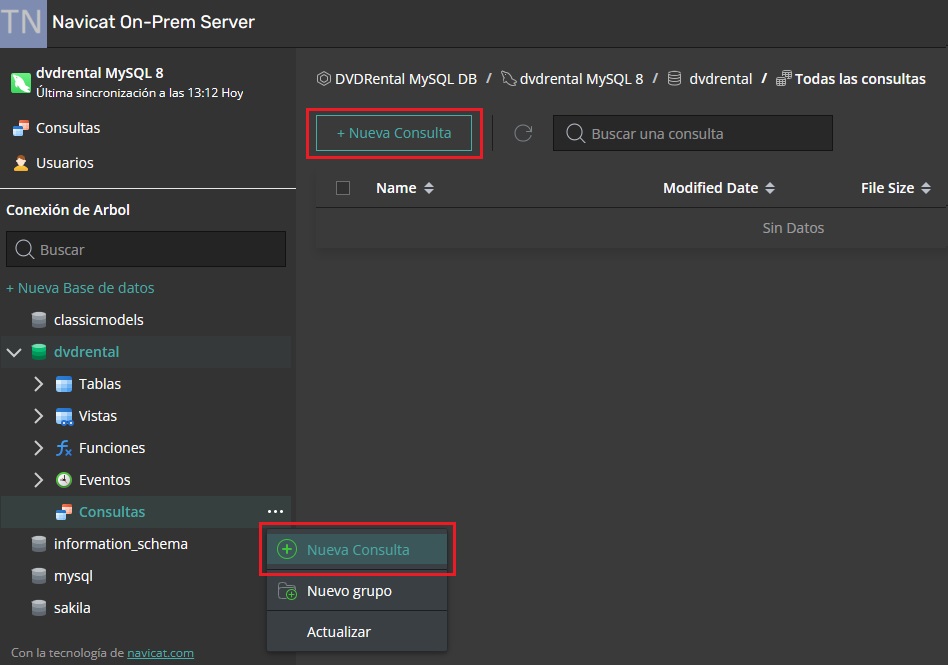948x665 pixels.
Task: Choose Nueva Consulta from context menu
Action: point(357,550)
